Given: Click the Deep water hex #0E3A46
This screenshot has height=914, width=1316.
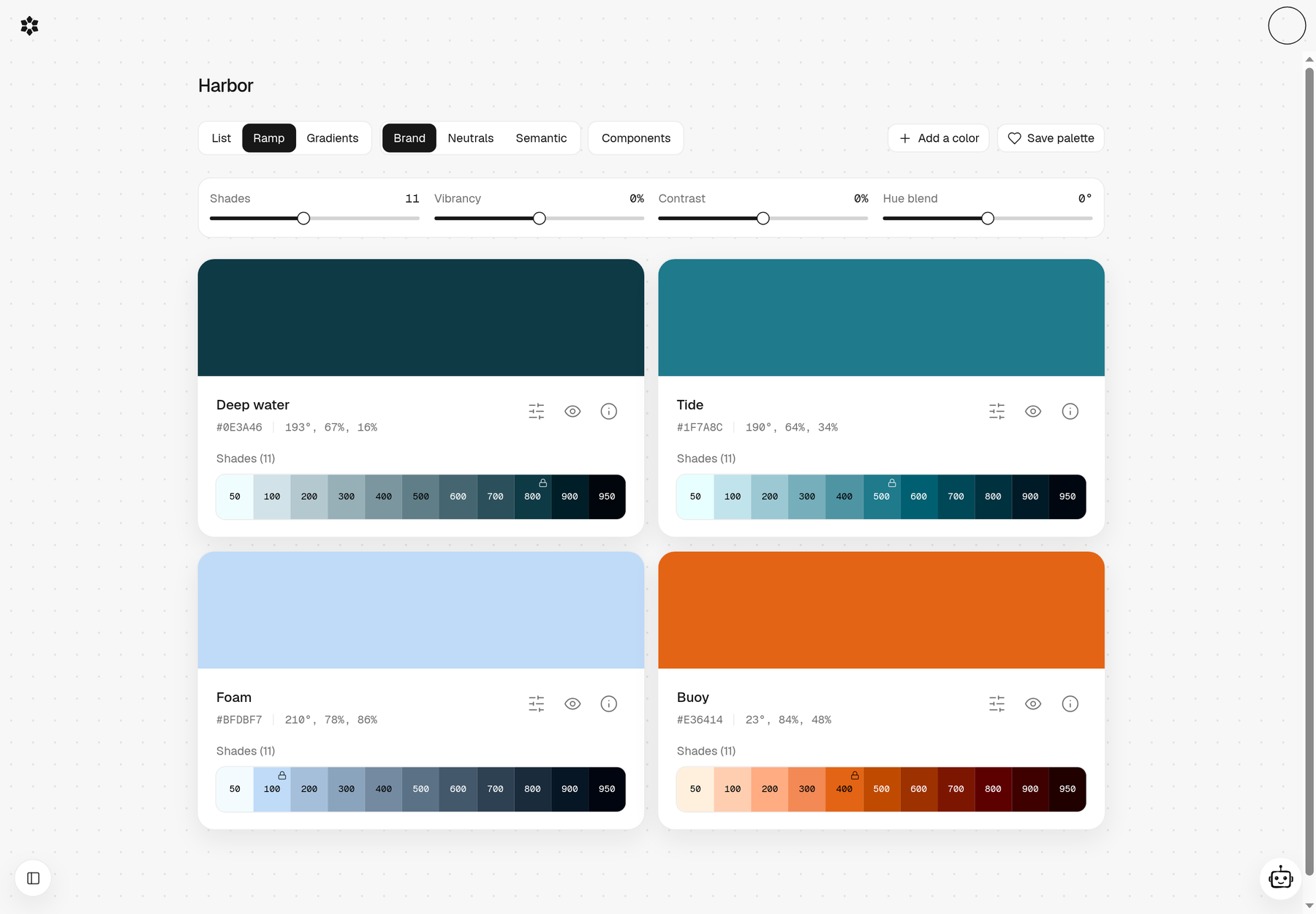Looking at the screenshot, I should (239, 428).
